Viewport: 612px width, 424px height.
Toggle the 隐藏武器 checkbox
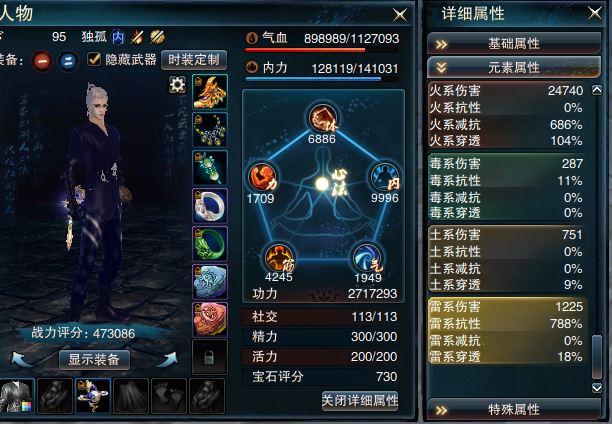[94, 59]
